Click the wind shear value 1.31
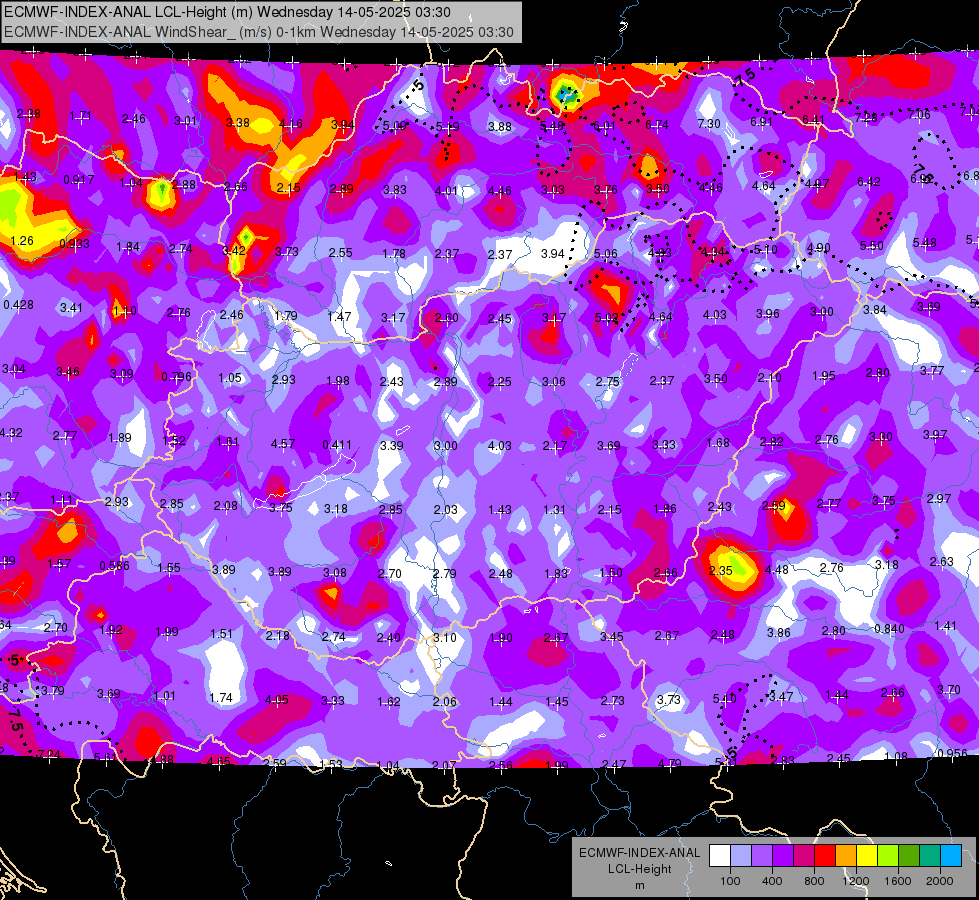The height and width of the screenshot is (900, 979). click(x=554, y=510)
